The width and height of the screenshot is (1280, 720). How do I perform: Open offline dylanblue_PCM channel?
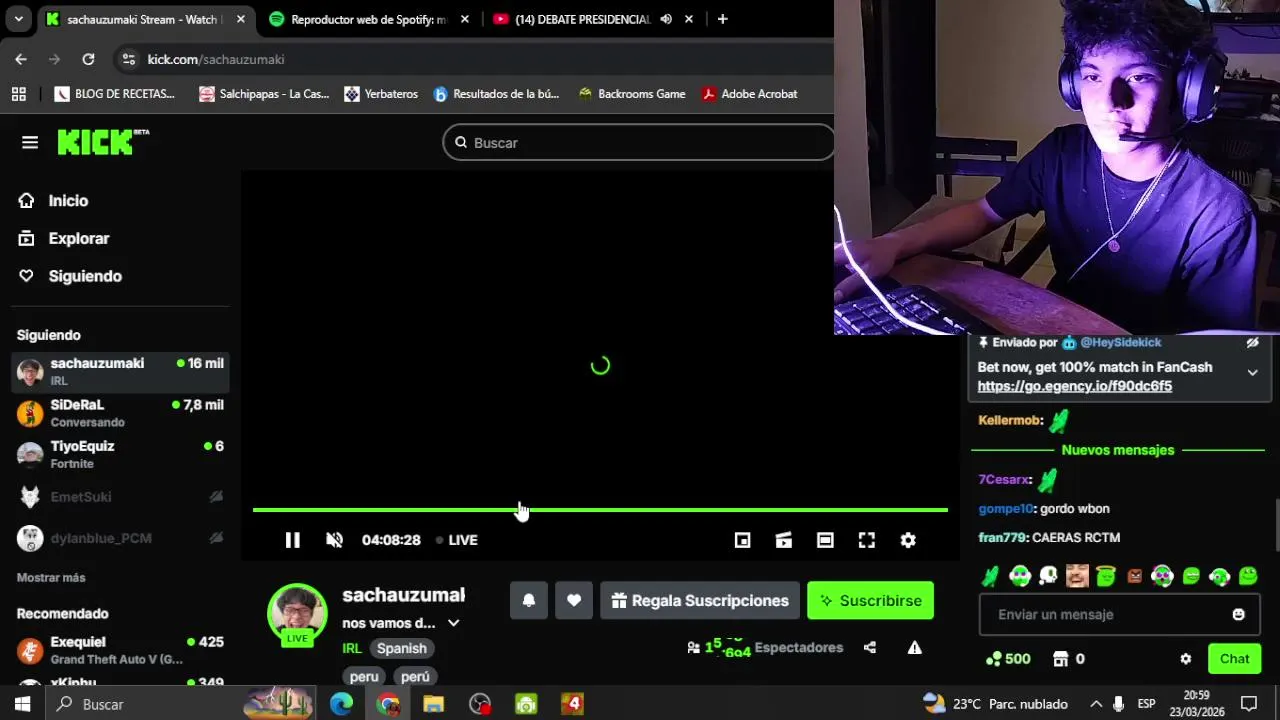[x=120, y=538]
